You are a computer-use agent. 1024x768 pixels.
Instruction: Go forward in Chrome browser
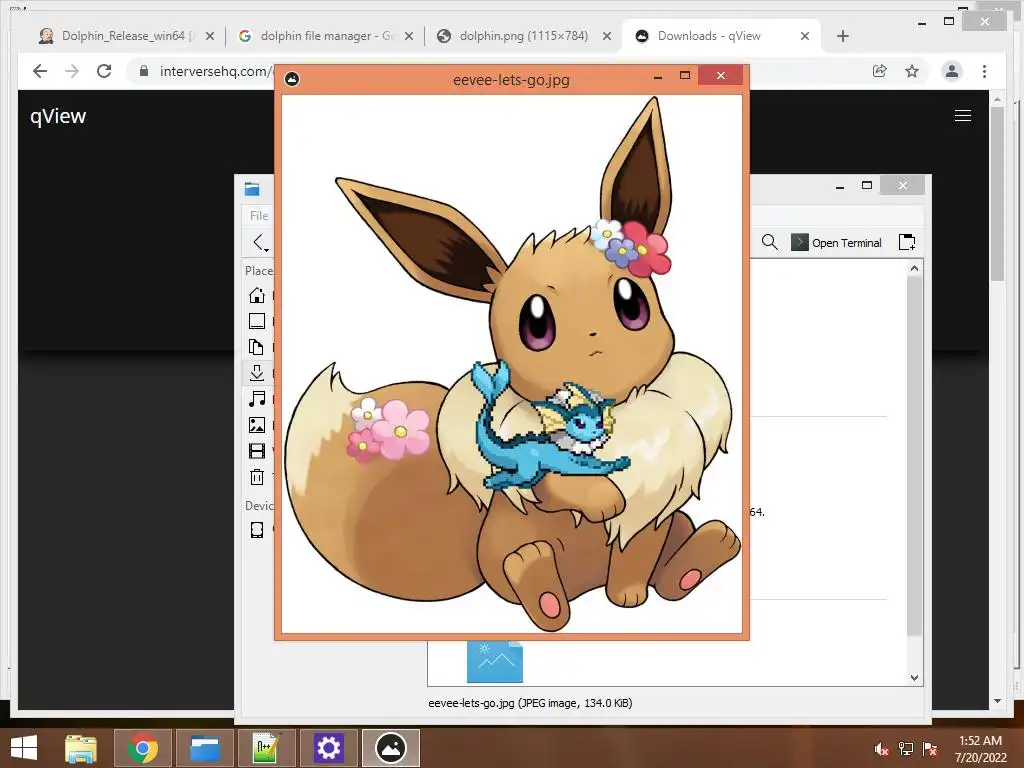coord(72,71)
